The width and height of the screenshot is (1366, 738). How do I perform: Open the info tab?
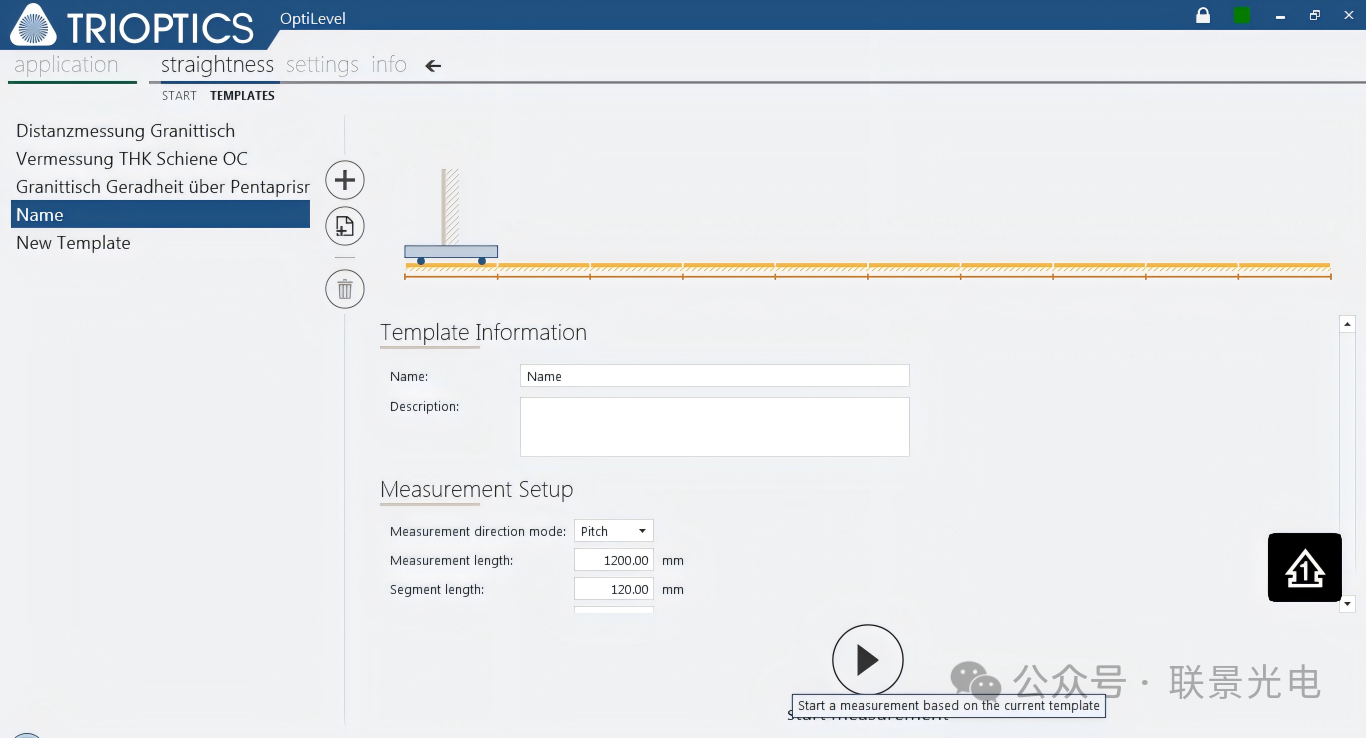[x=389, y=65]
